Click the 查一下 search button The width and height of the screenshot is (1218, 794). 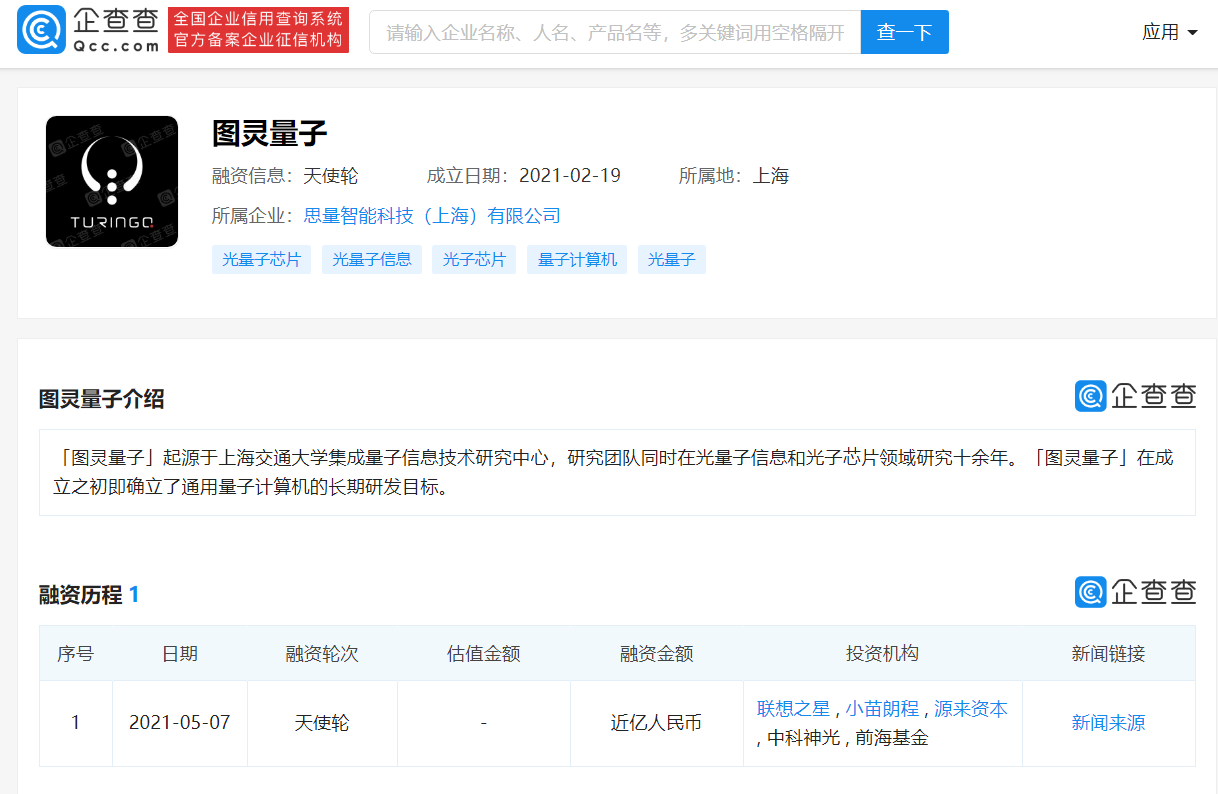point(904,32)
